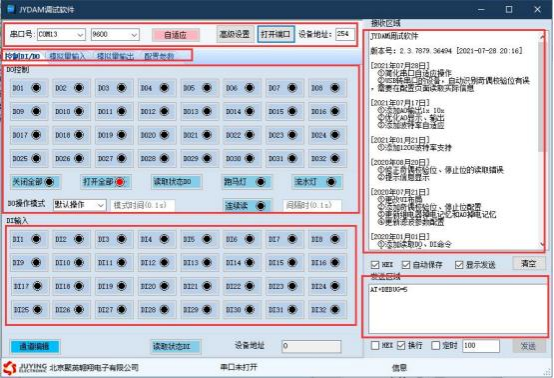Click the 设备地址 254 input field

(x=345, y=34)
